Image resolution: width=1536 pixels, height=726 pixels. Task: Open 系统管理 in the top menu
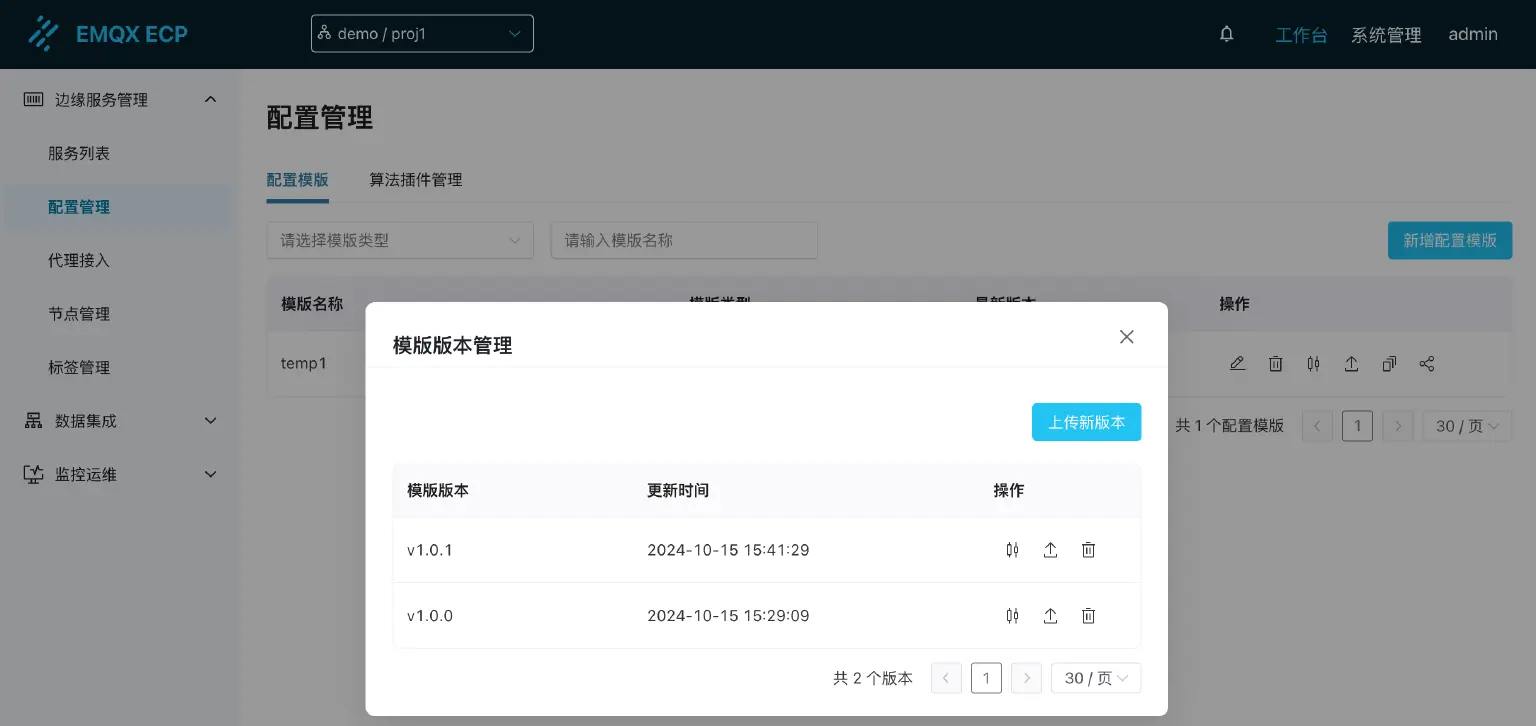click(x=1385, y=34)
